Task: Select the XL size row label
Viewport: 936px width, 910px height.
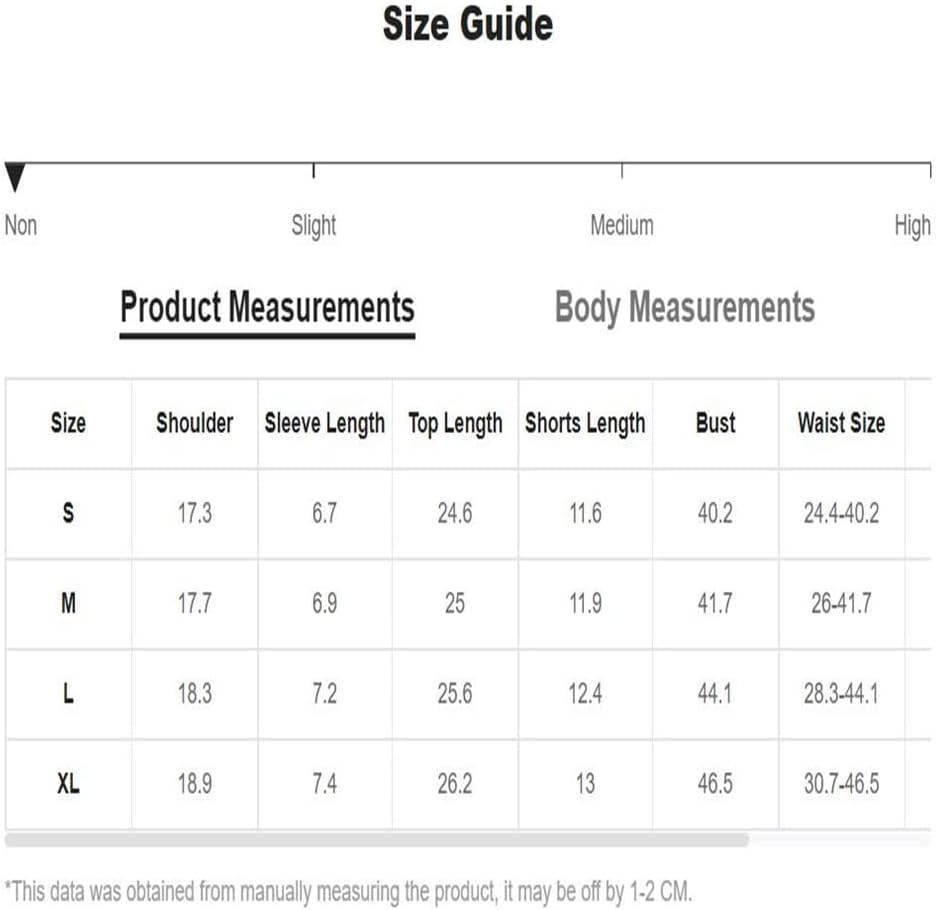Action: 68,784
